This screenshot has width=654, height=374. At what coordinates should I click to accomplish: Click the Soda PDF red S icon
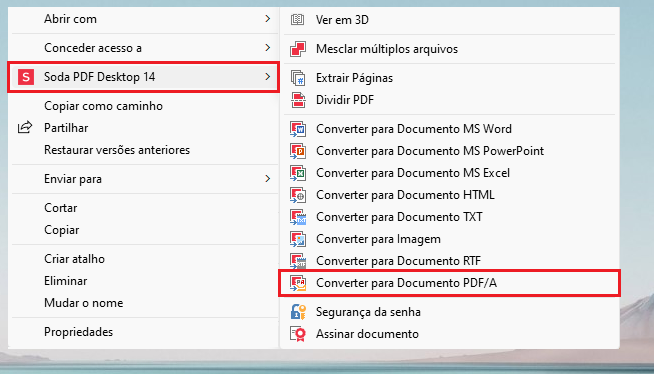(x=26, y=77)
